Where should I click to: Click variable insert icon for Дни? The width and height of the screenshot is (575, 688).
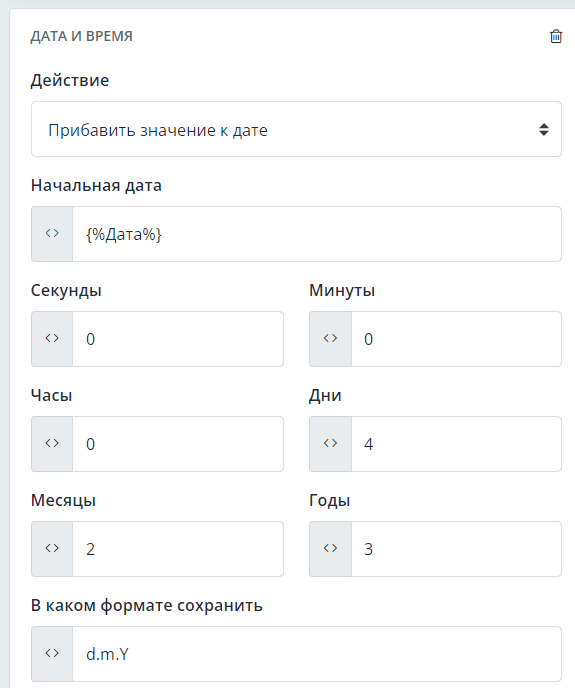pos(330,444)
